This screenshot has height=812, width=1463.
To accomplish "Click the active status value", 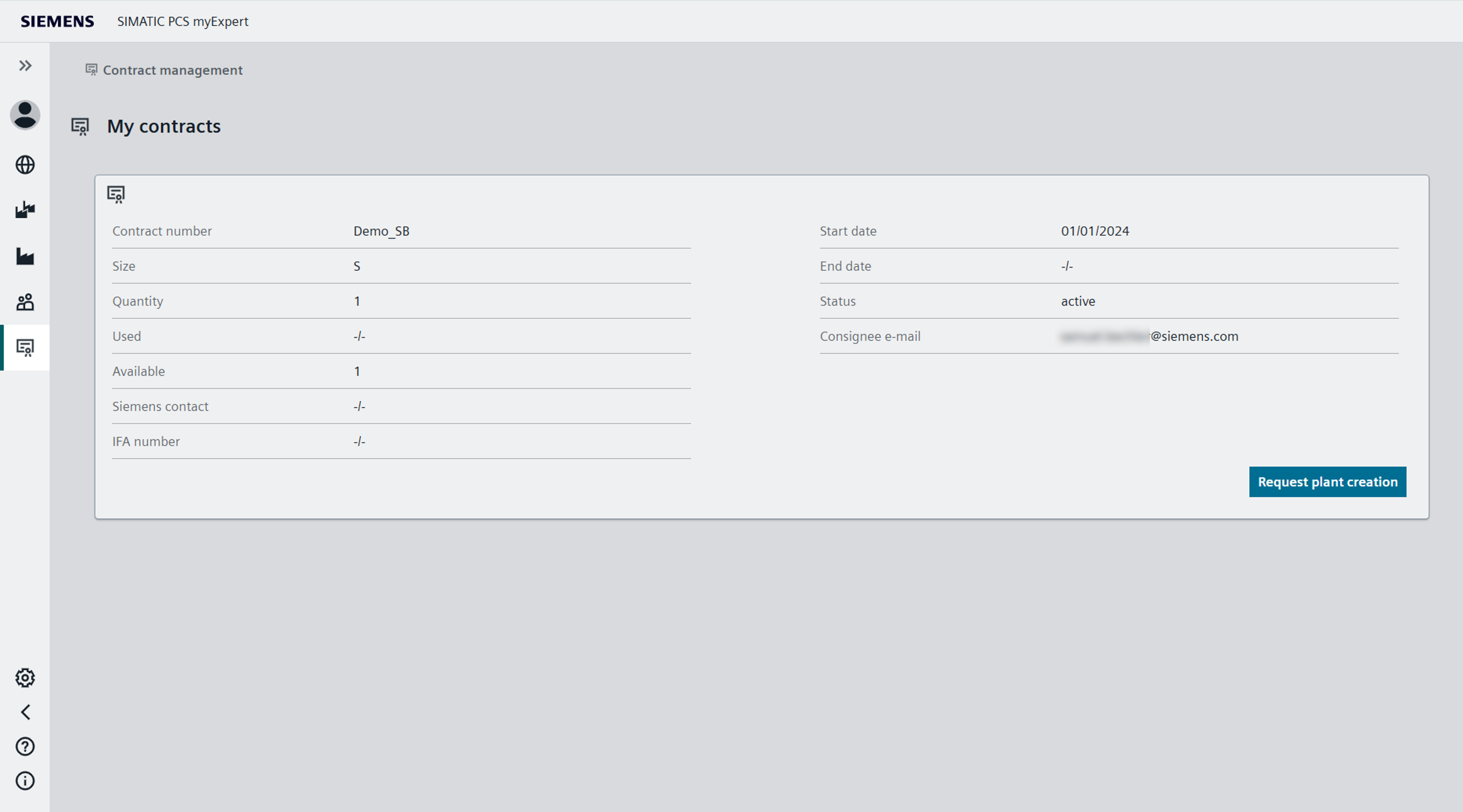I will tap(1077, 301).
